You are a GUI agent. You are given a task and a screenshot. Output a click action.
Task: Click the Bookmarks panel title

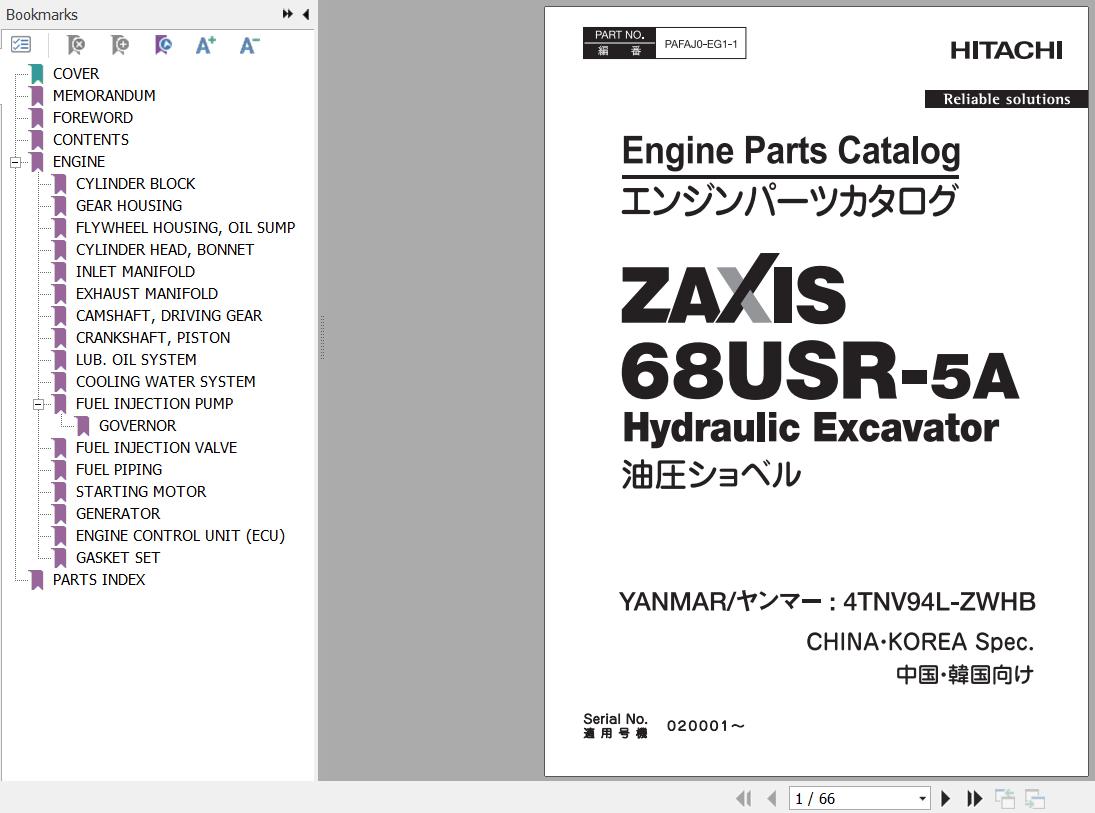coord(42,14)
